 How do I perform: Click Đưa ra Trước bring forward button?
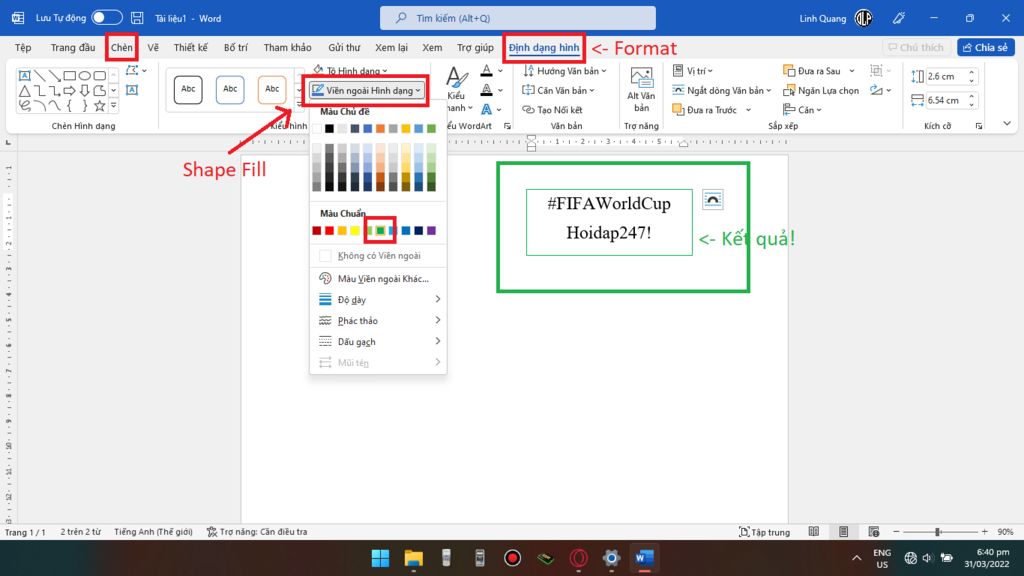(705, 110)
